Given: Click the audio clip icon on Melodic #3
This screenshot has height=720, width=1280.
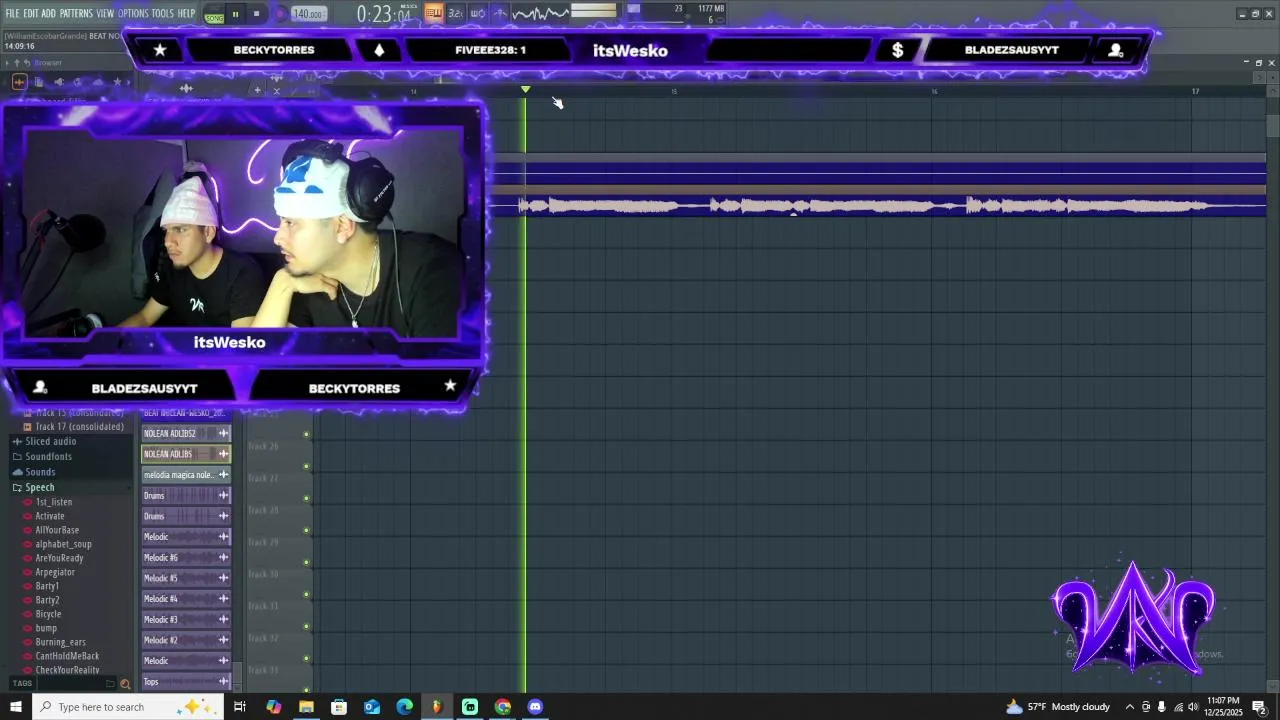Looking at the screenshot, I should click(x=224, y=620).
